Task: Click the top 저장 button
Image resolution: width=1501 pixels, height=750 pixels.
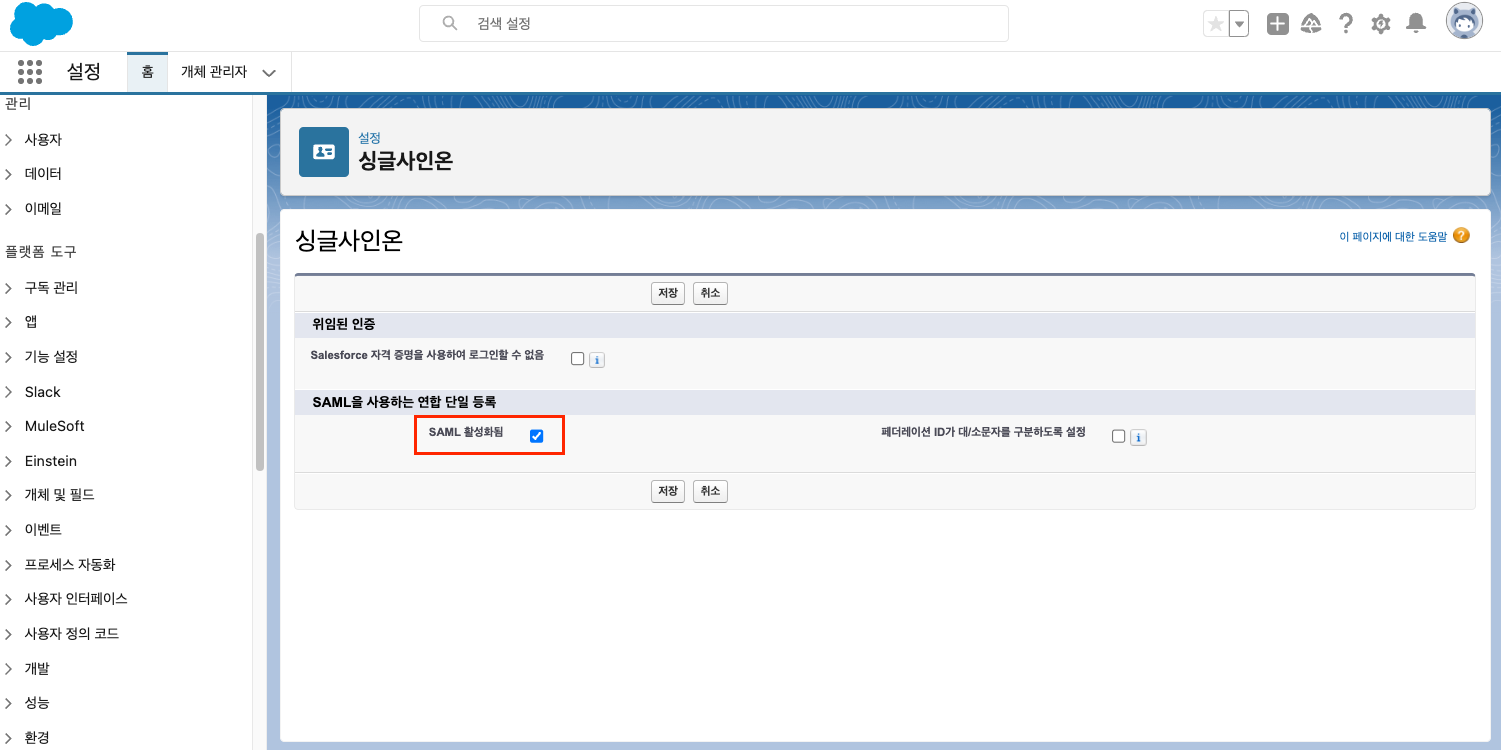Action: pyautogui.click(x=668, y=293)
